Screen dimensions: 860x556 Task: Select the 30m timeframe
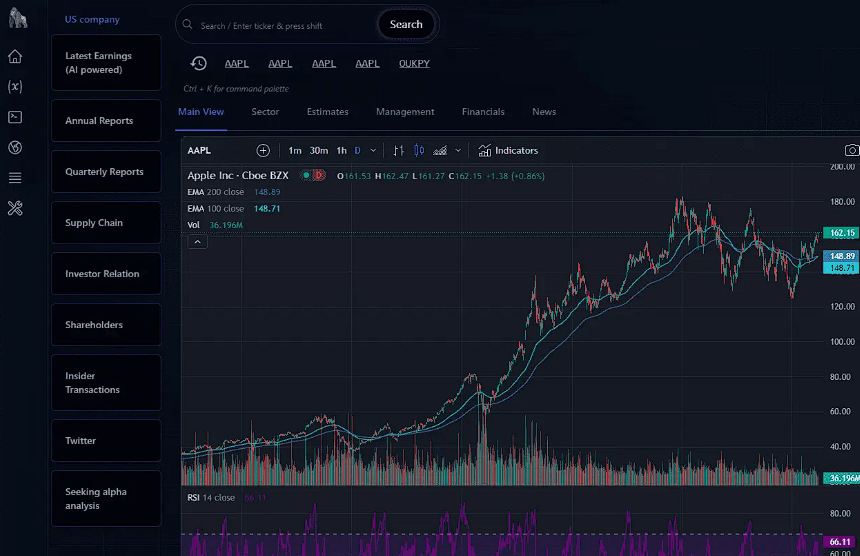(319, 150)
